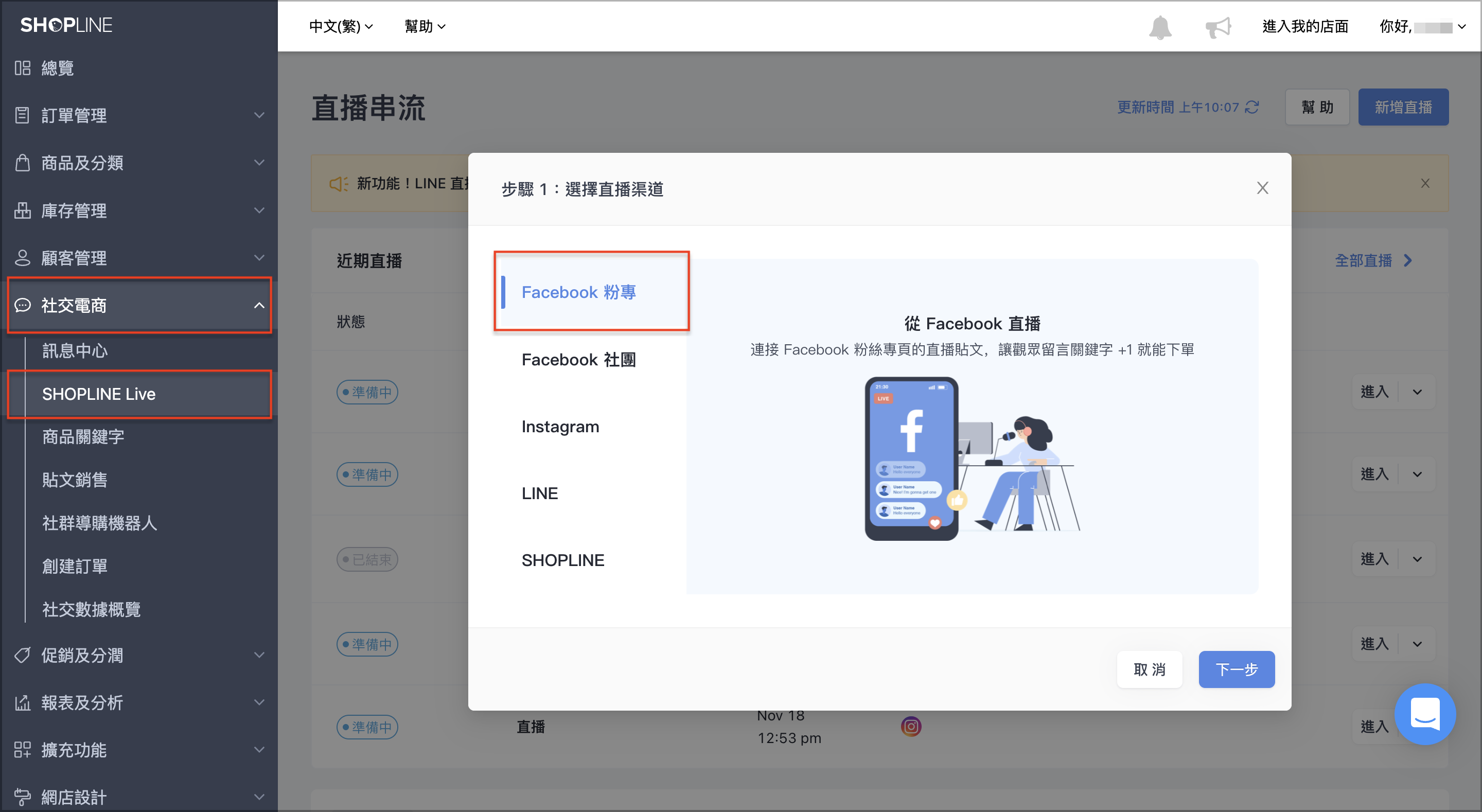Click the 報表及分析 chart icon

(x=23, y=702)
